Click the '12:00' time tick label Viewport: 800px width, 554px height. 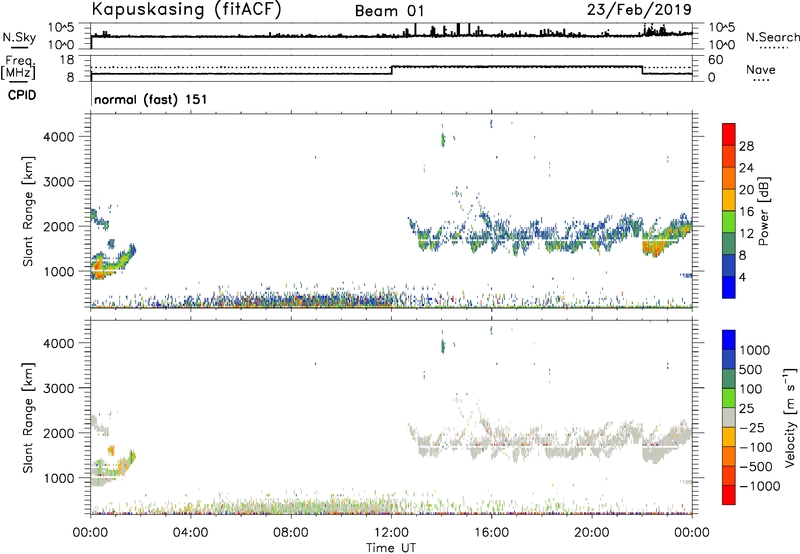391,533
